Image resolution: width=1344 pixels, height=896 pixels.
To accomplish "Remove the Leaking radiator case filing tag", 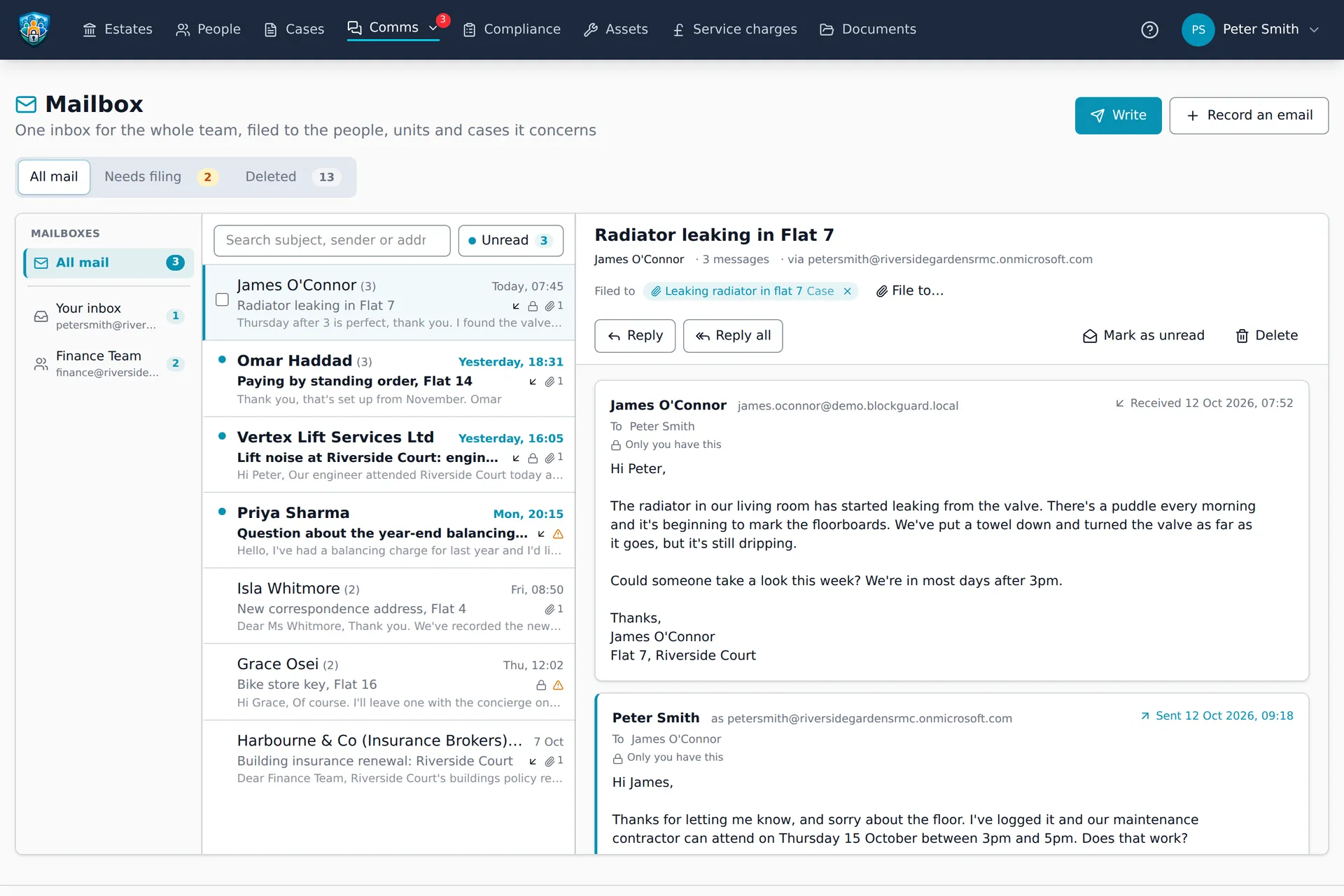I will (x=847, y=291).
